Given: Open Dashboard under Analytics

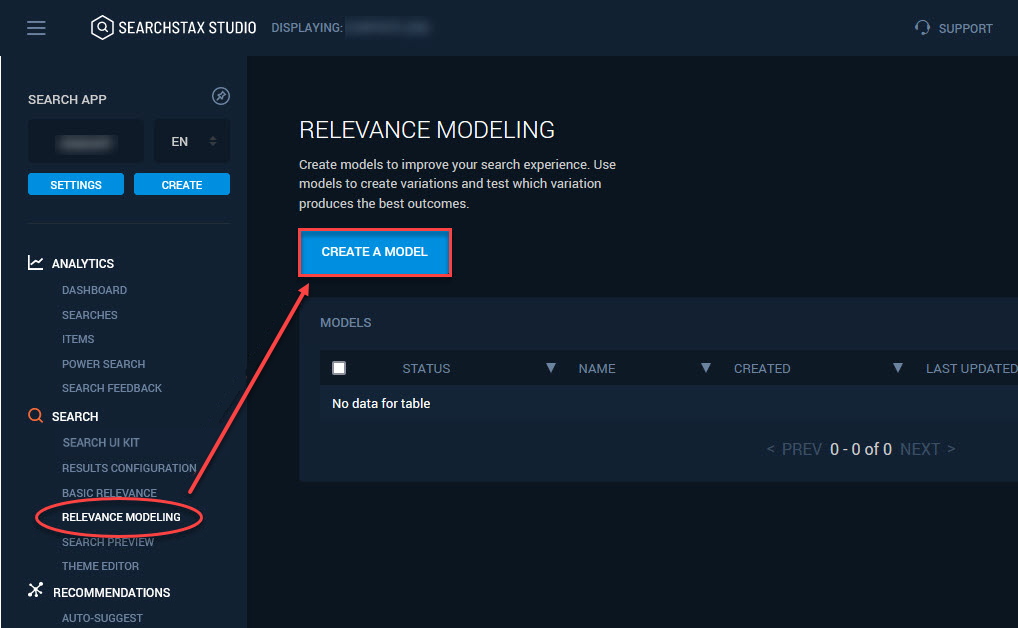Looking at the screenshot, I should coord(94,290).
